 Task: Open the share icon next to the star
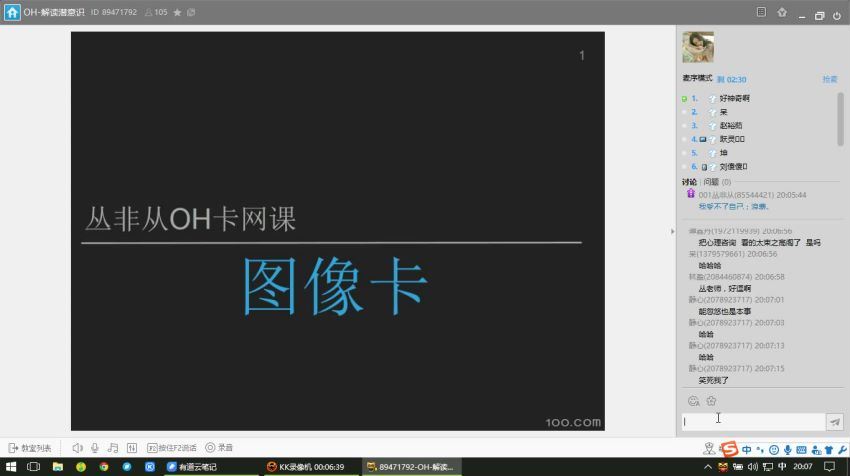[x=191, y=12]
